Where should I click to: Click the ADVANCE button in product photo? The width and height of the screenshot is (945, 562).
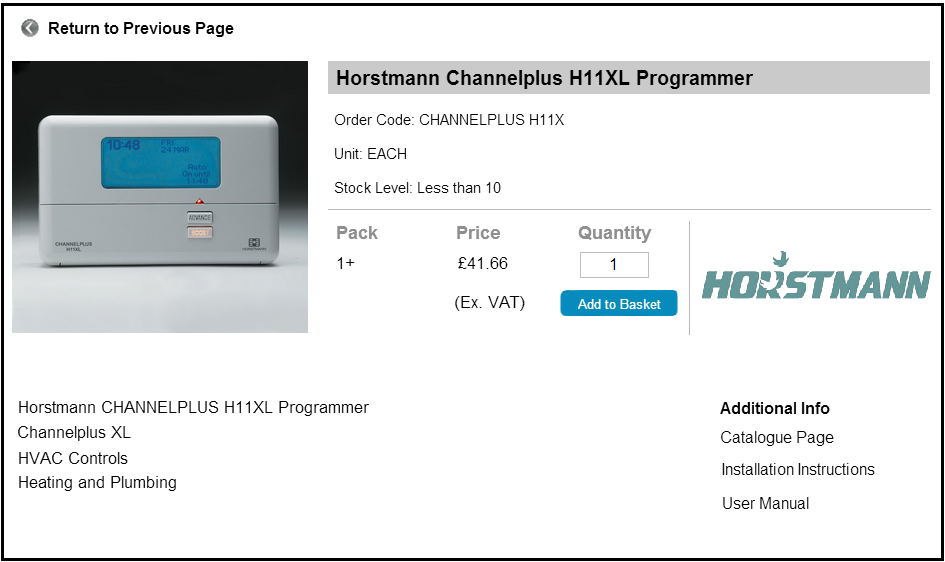200,217
